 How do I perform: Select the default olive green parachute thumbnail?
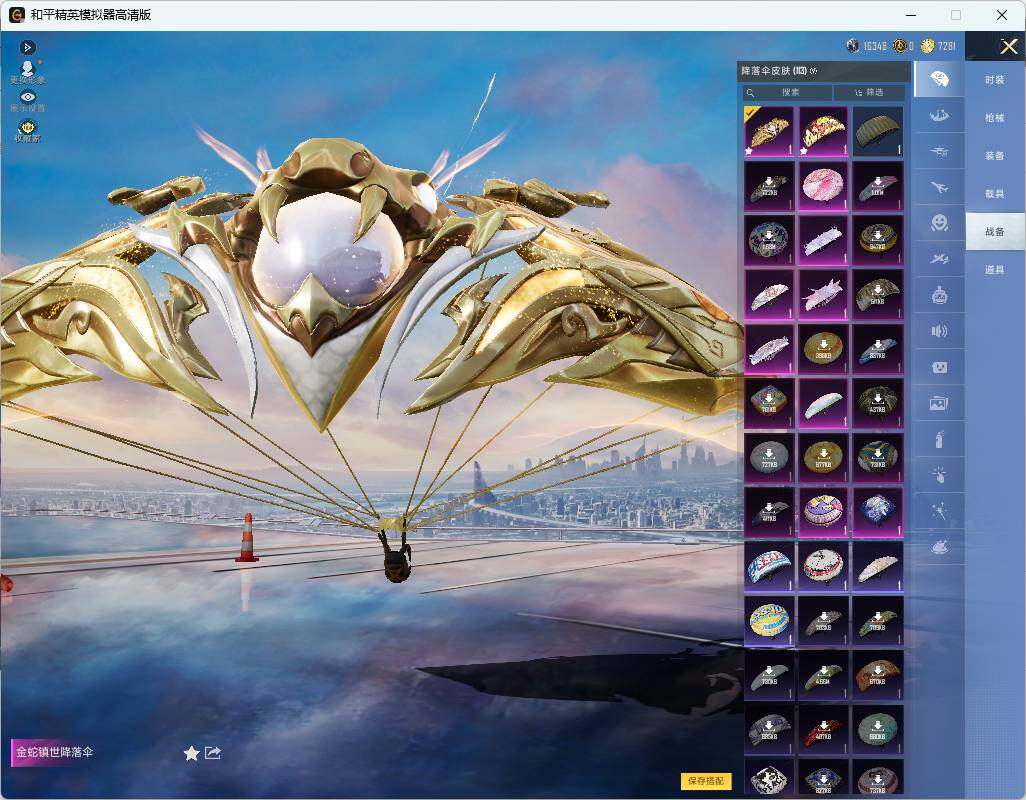pyautogui.click(x=877, y=131)
